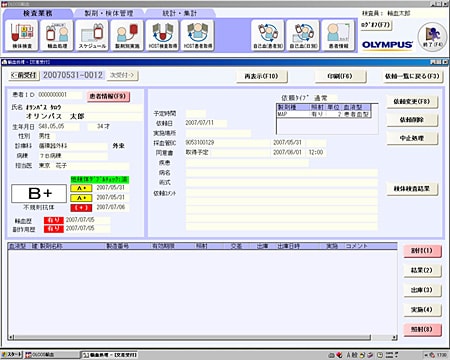Open the Windows スタート button
Viewport: 450px width, 360px height.
(x=12, y=355)
